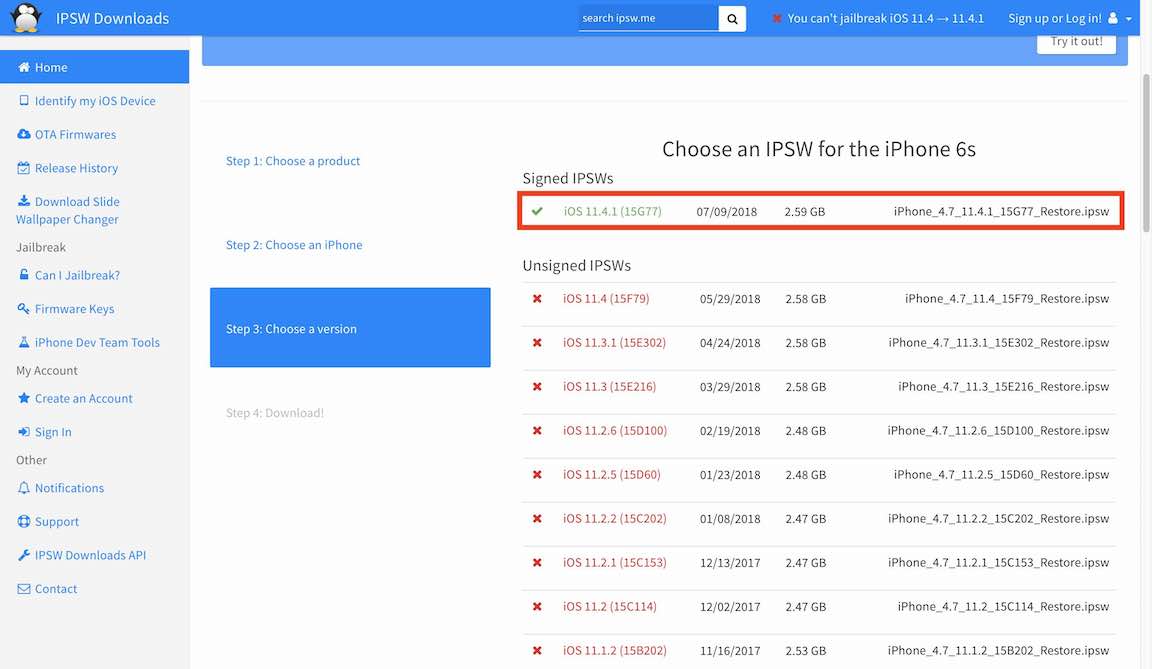This screenshot has width=1152, height=669.
Task: Open Can I Jailbreak? sidebar link
Action: pos(77,275)
